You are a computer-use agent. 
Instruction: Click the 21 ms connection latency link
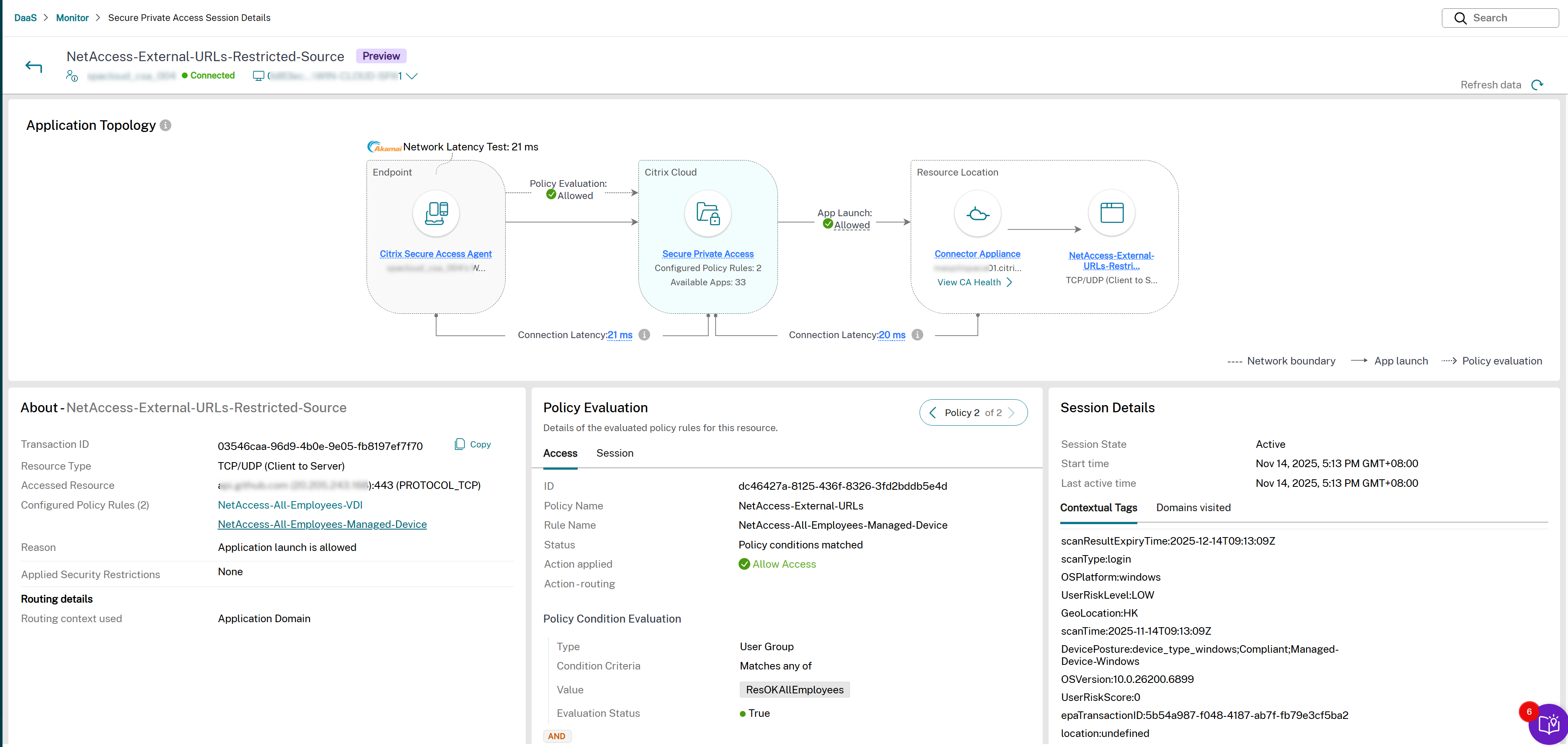coord(620,335)
